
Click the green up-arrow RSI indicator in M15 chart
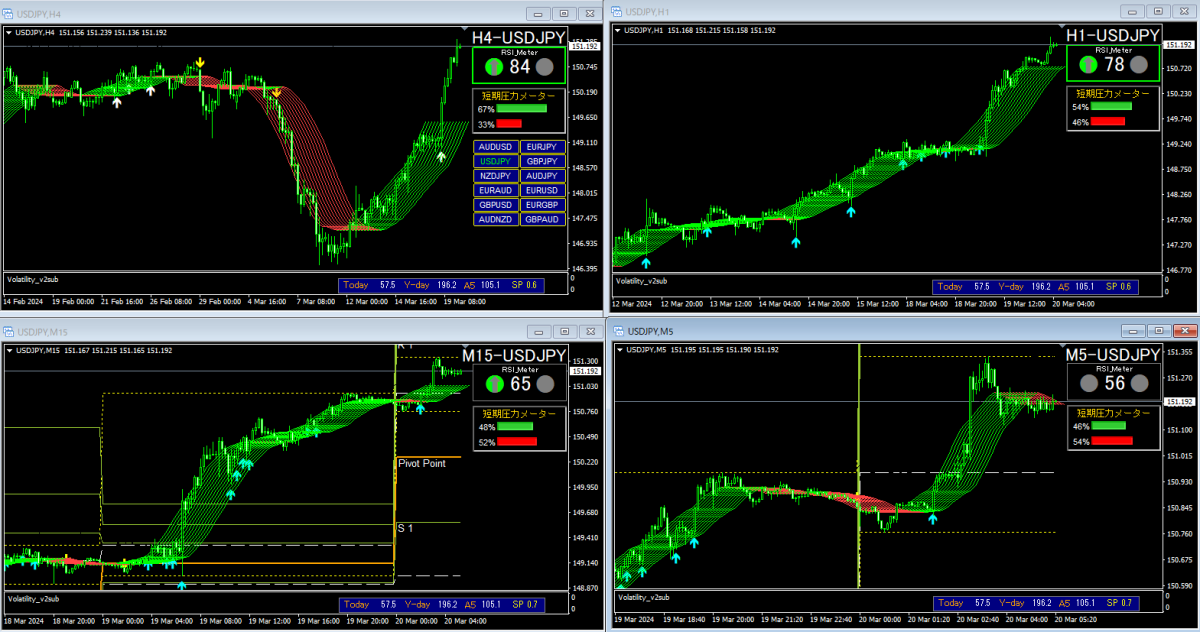coord(493,384)
